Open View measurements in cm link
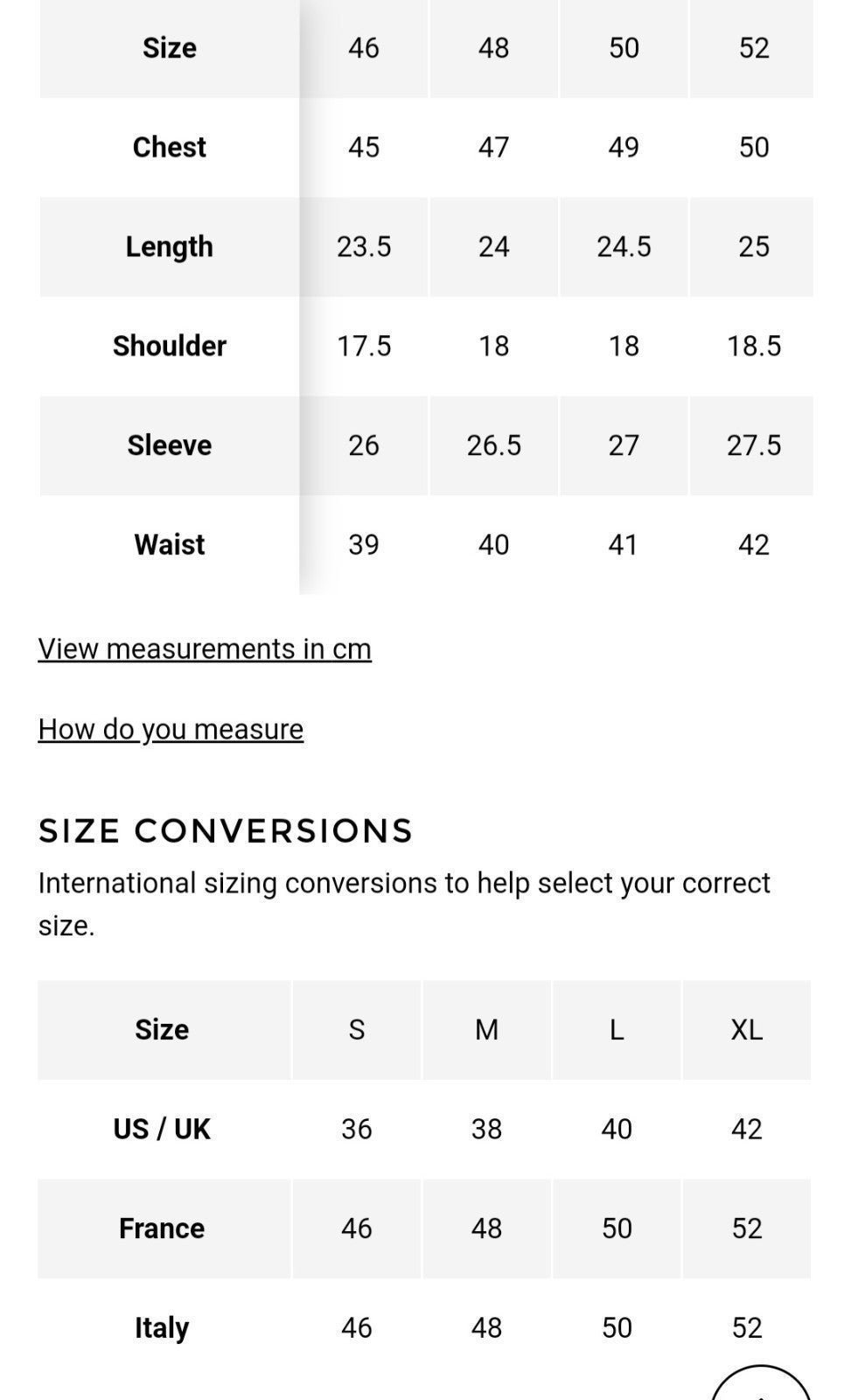The height and width of the screenshot is (1400, 851). [205, 649]
